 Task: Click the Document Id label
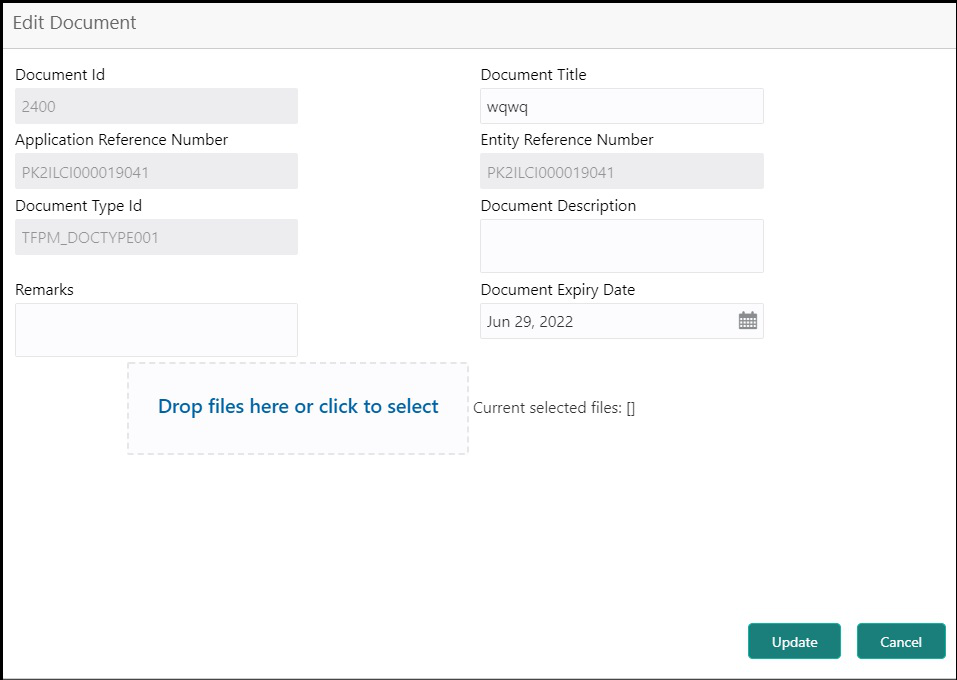pyautogui.click(x=60, y=74)
